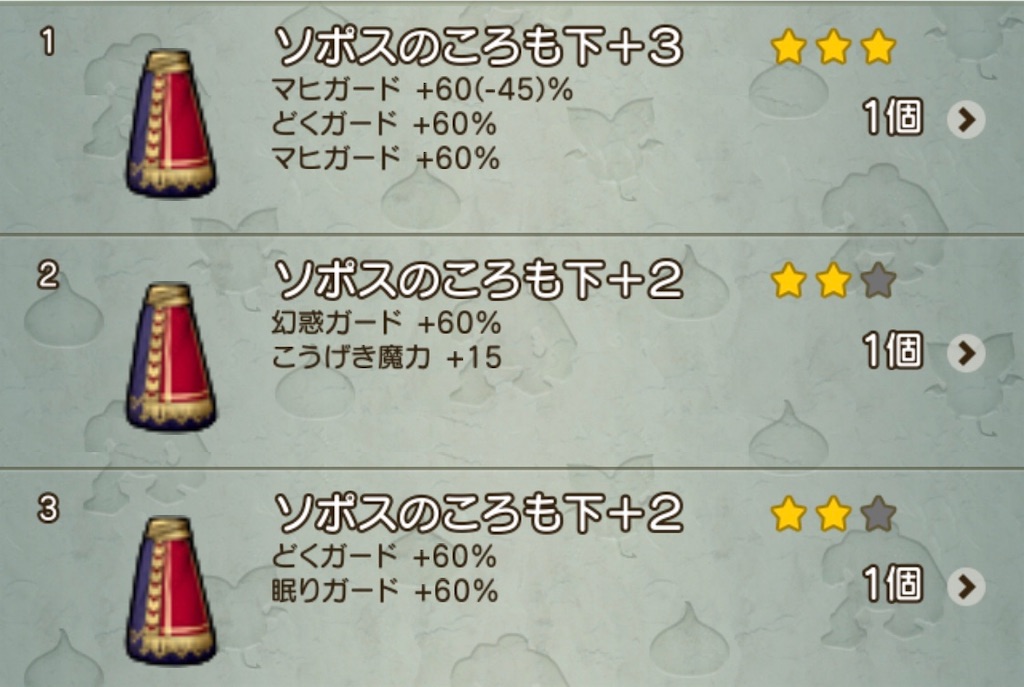Click the gray star in row 2
Viewport: 1024px width, 687px height.
(878, 281)
